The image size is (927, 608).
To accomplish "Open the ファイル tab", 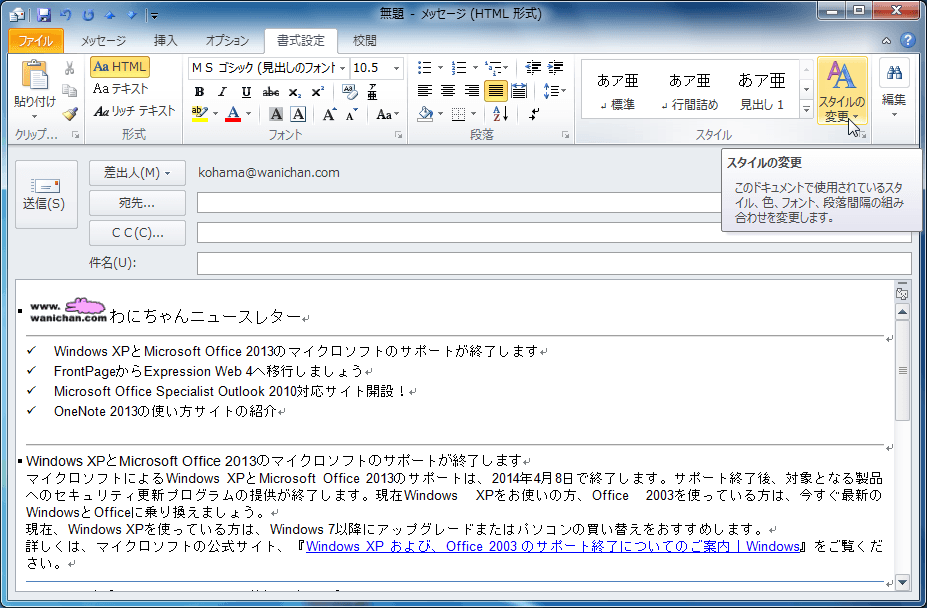I will tap(35, 40).
